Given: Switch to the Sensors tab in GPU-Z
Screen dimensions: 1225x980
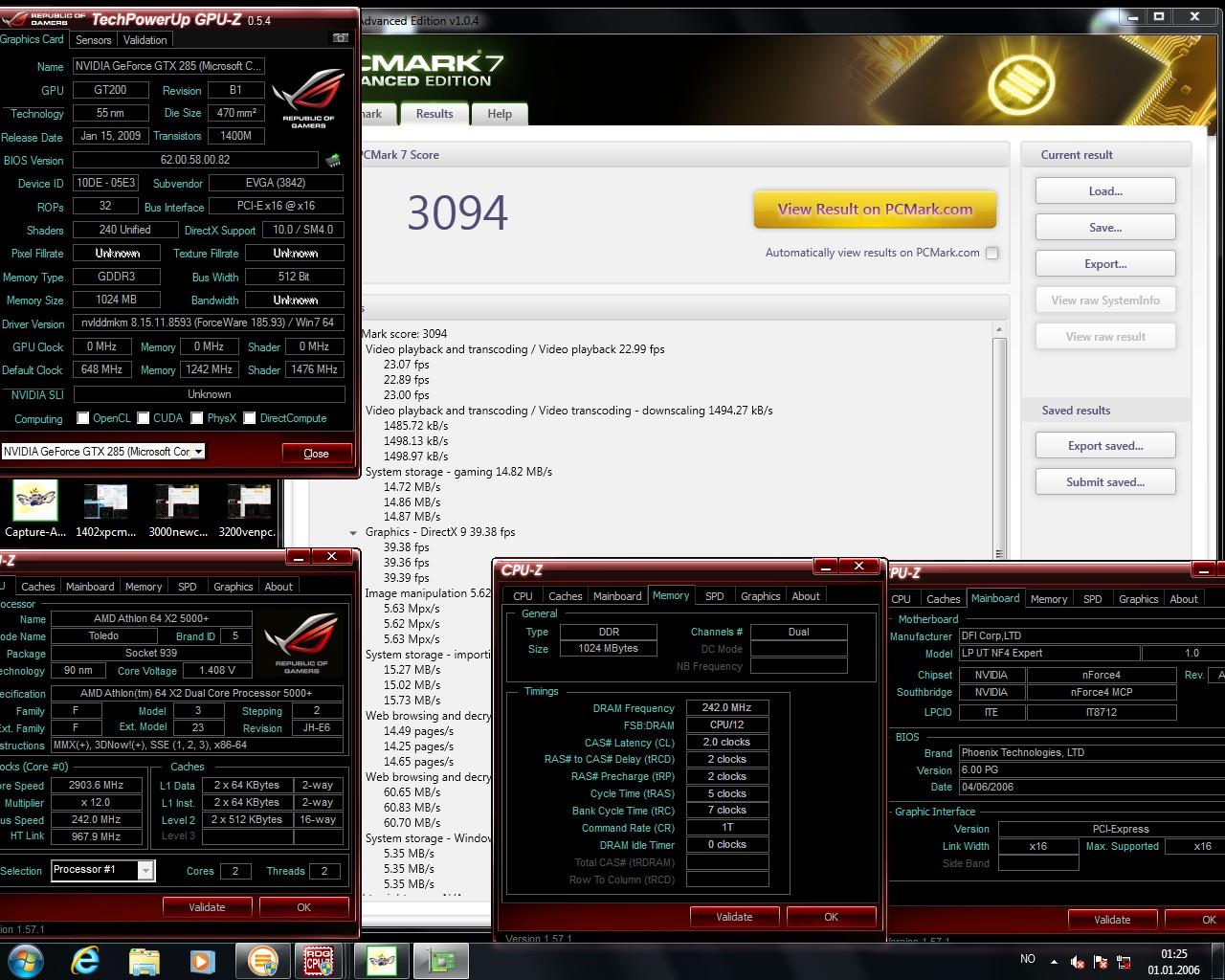Looking at the screenshot, I should click(x=94, y=39).
